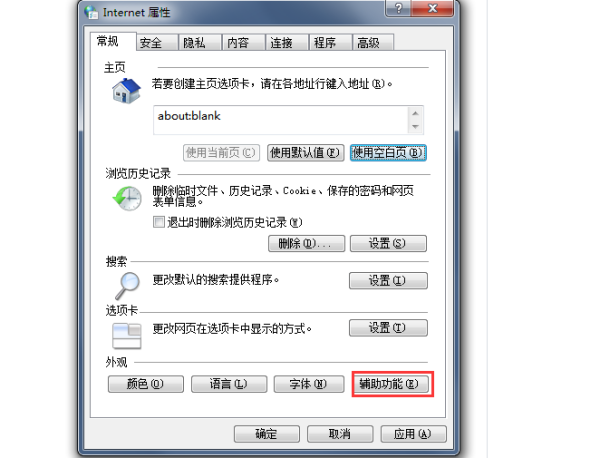Screen dimensions: 600x458
Task: Click the 使用空白页 button
Action: point(388,153)
